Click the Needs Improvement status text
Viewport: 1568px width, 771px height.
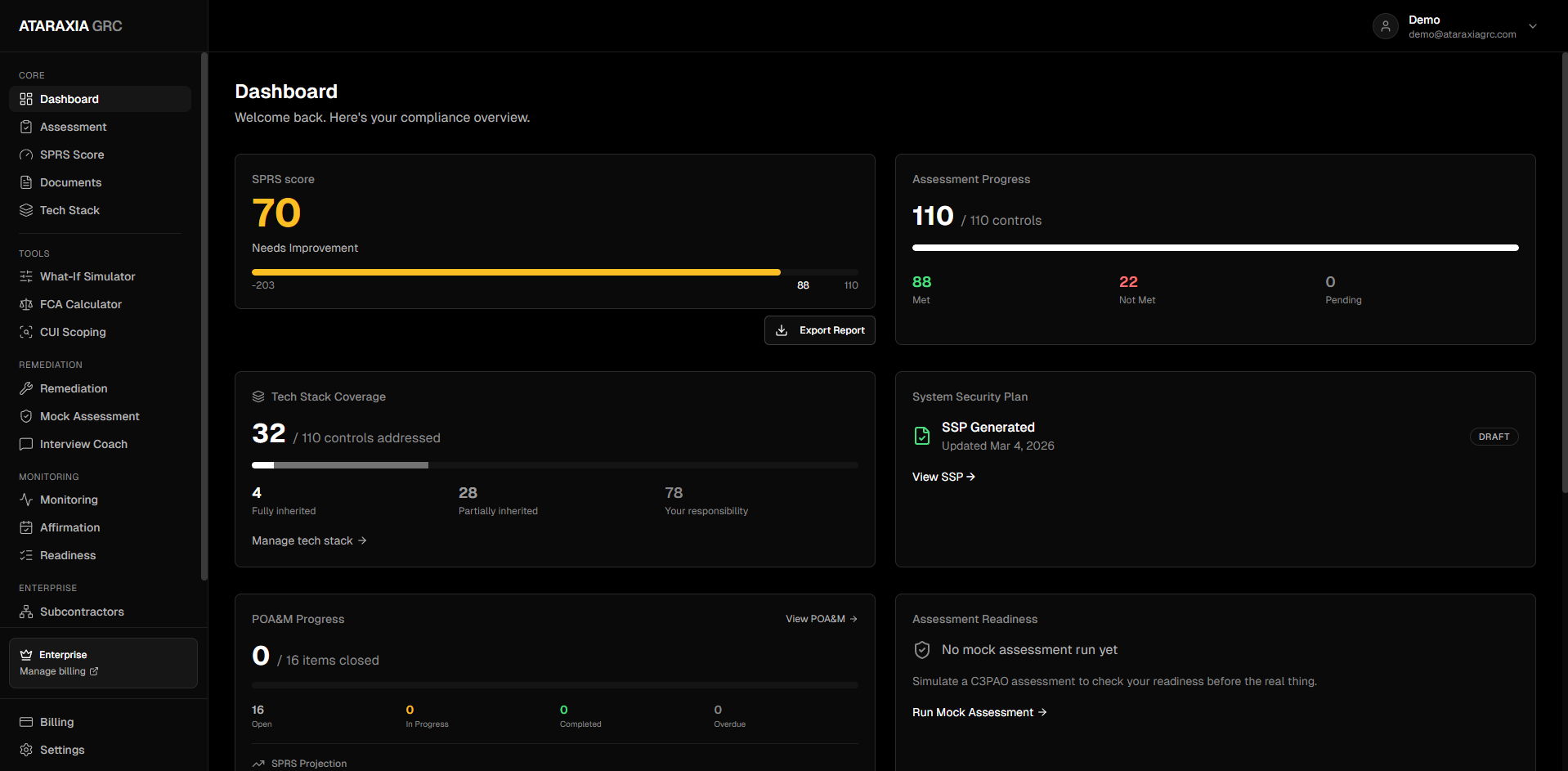(x=305, y=248)
